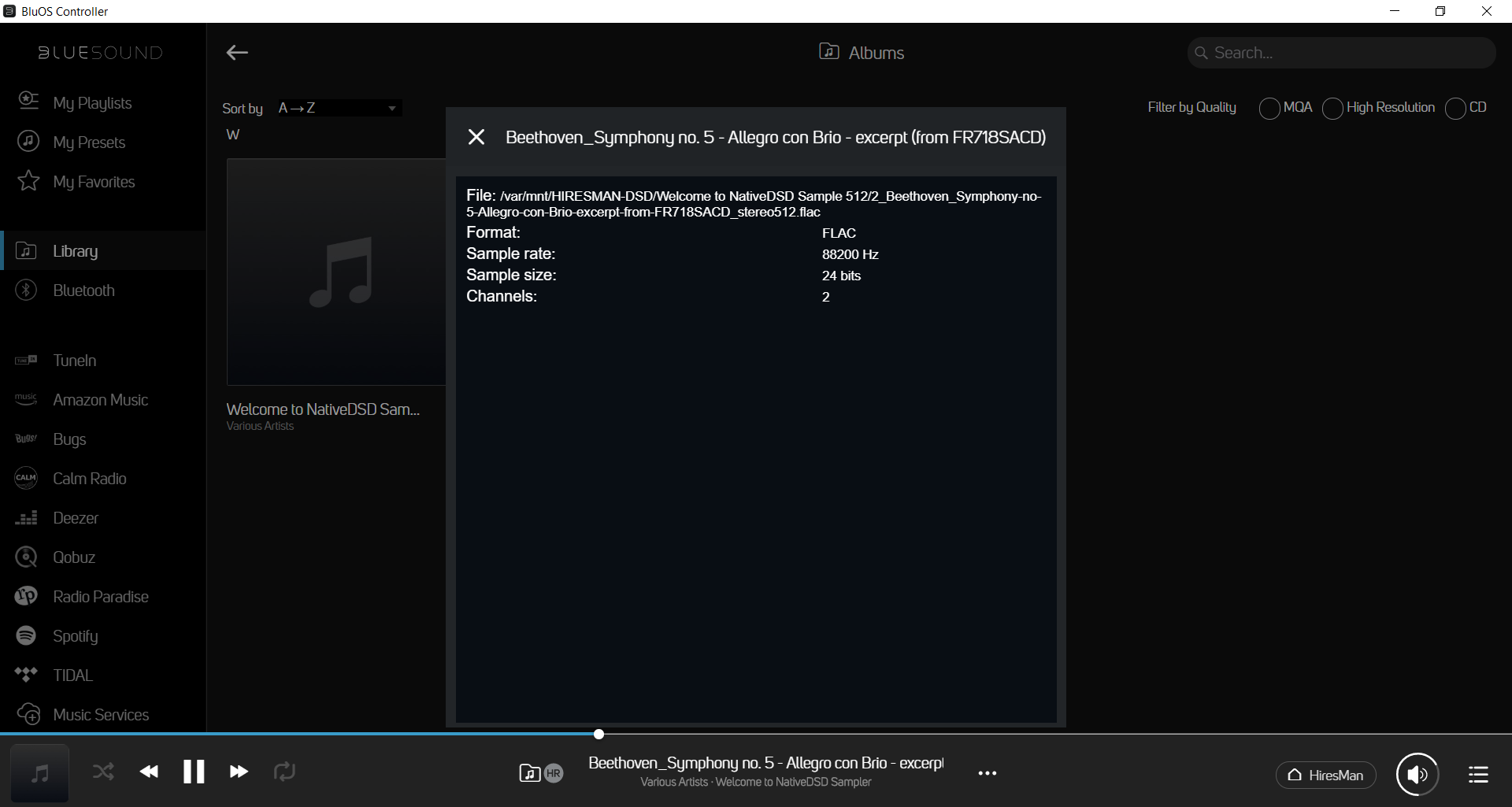
Task: Go back using the left arrow
Action: point(237,53)
